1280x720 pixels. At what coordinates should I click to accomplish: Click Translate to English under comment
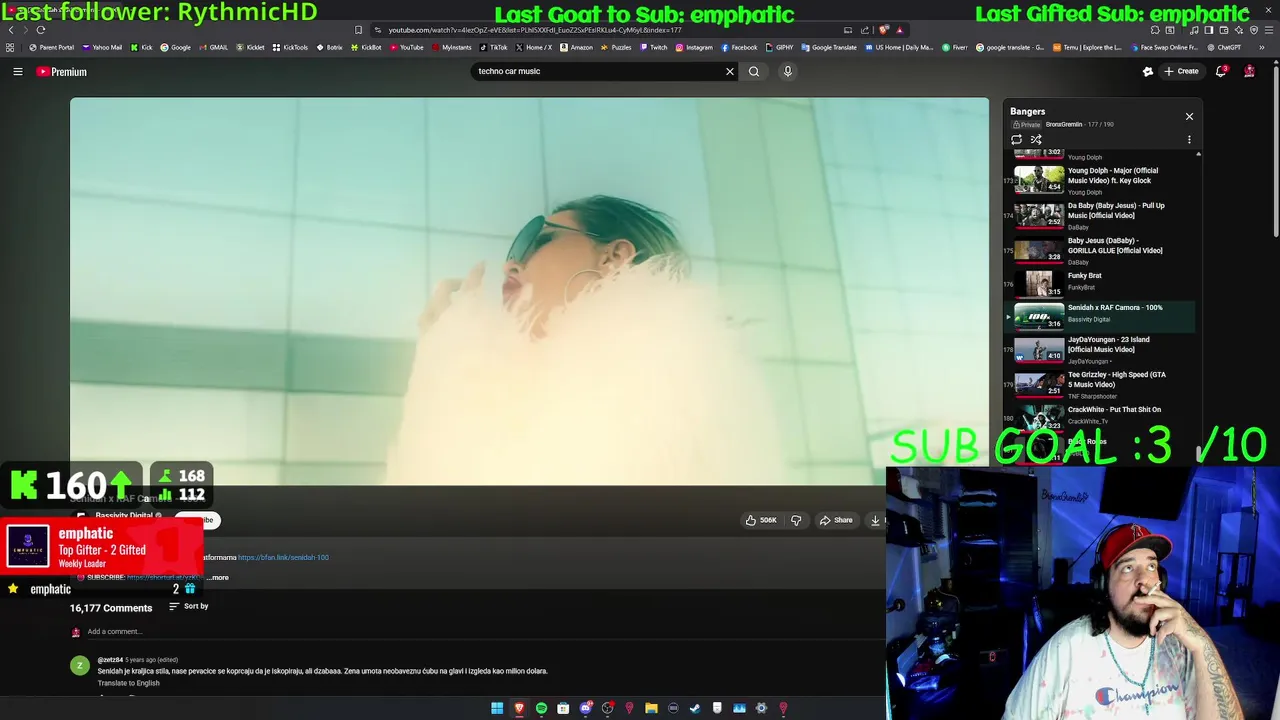128,683
